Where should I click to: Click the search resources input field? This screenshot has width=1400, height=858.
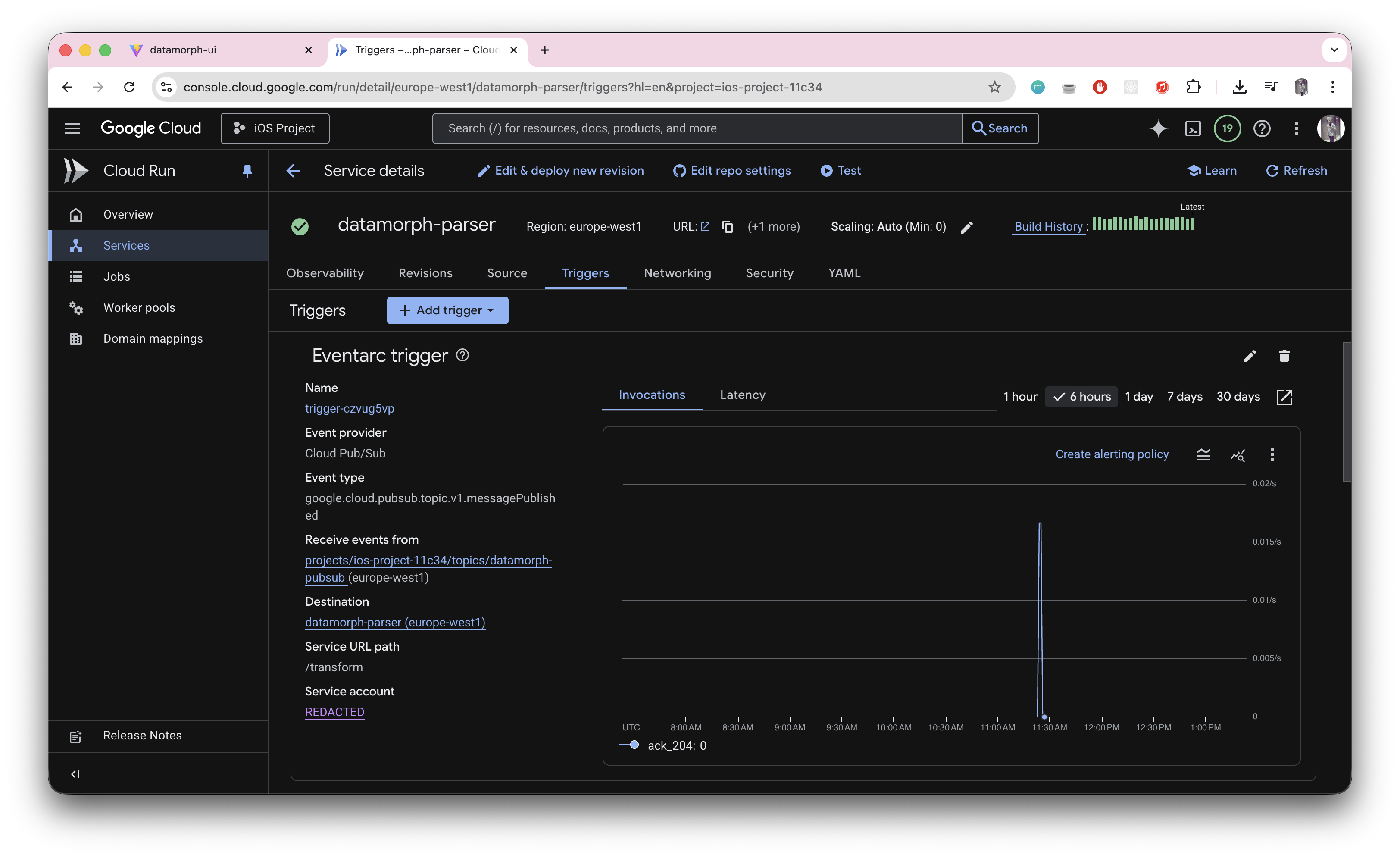696,128
